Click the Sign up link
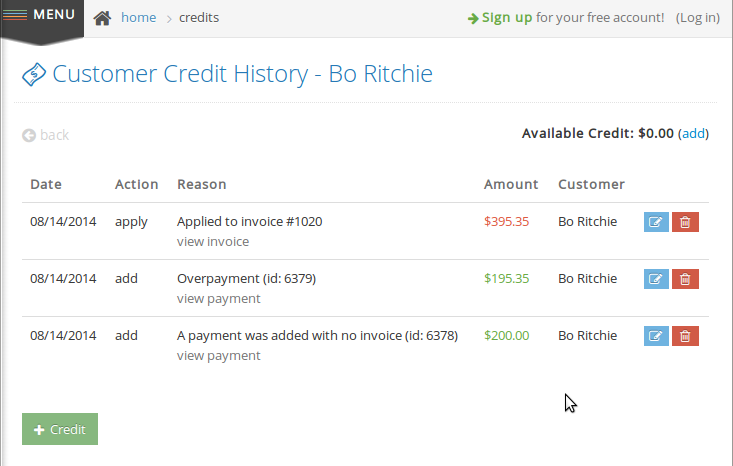The height and width of the screenshot is (466, 733). (x=507, y=18)
